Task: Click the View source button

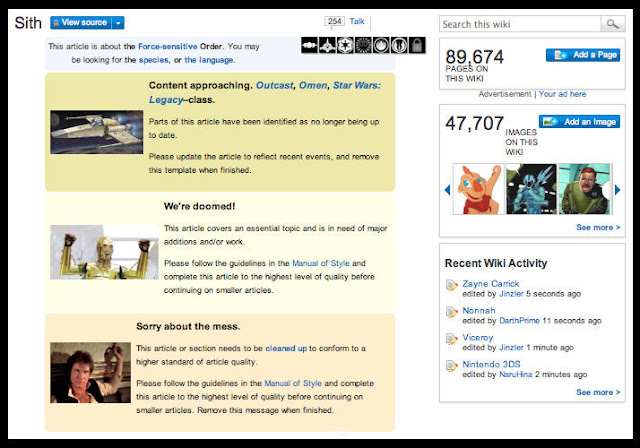Action: point(81,23)
